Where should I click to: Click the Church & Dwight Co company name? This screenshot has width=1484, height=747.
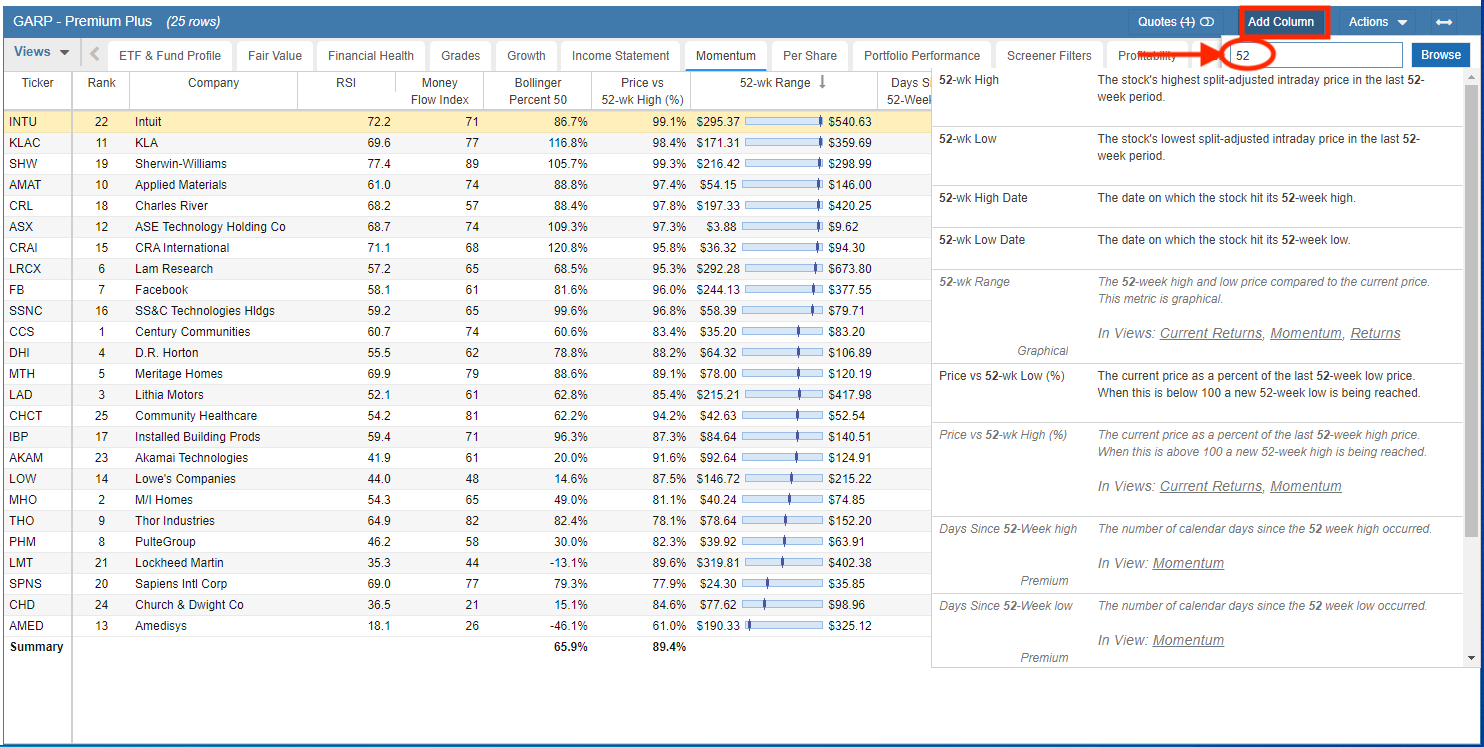click(189, 605)
